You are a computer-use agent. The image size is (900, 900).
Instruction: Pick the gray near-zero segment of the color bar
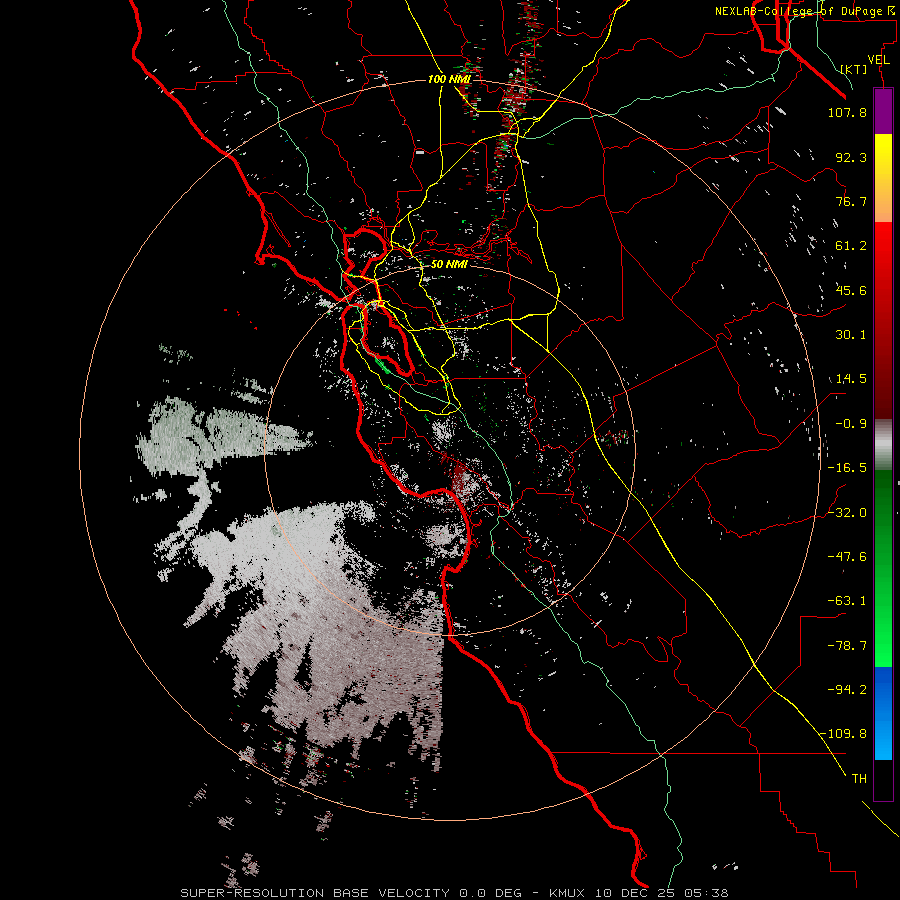[x=883, y=444]
